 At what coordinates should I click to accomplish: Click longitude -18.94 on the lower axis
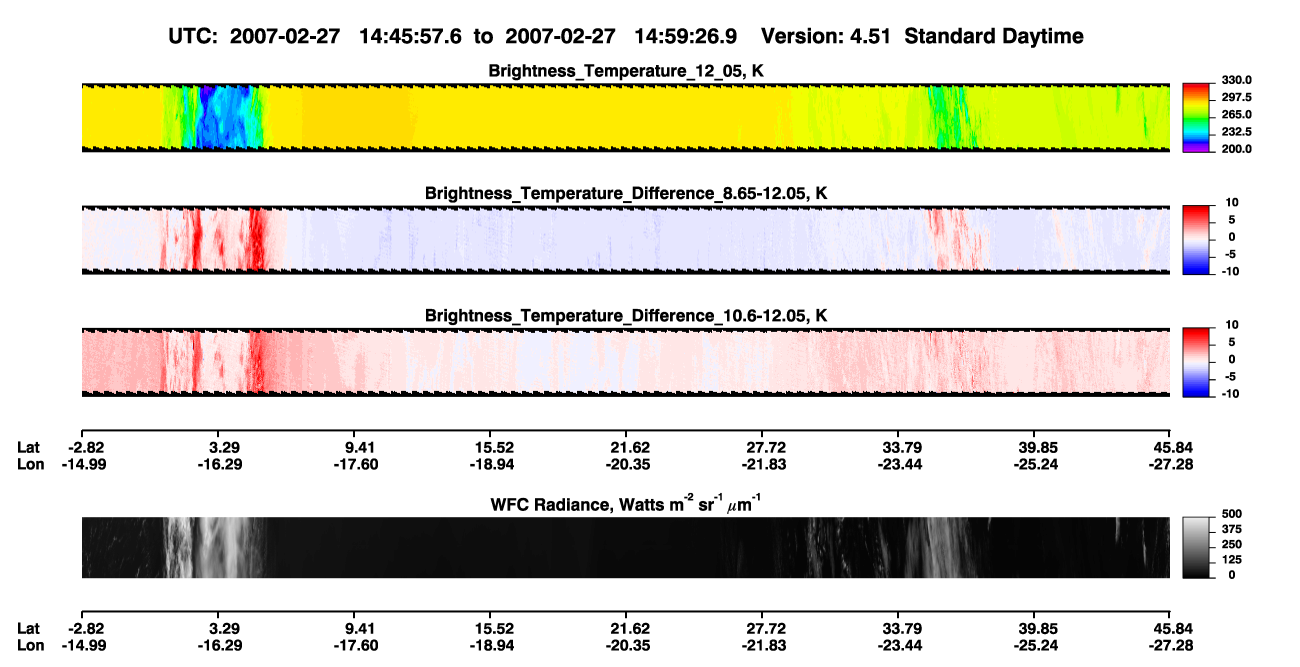pyautogui.click(x=492, y=645)
